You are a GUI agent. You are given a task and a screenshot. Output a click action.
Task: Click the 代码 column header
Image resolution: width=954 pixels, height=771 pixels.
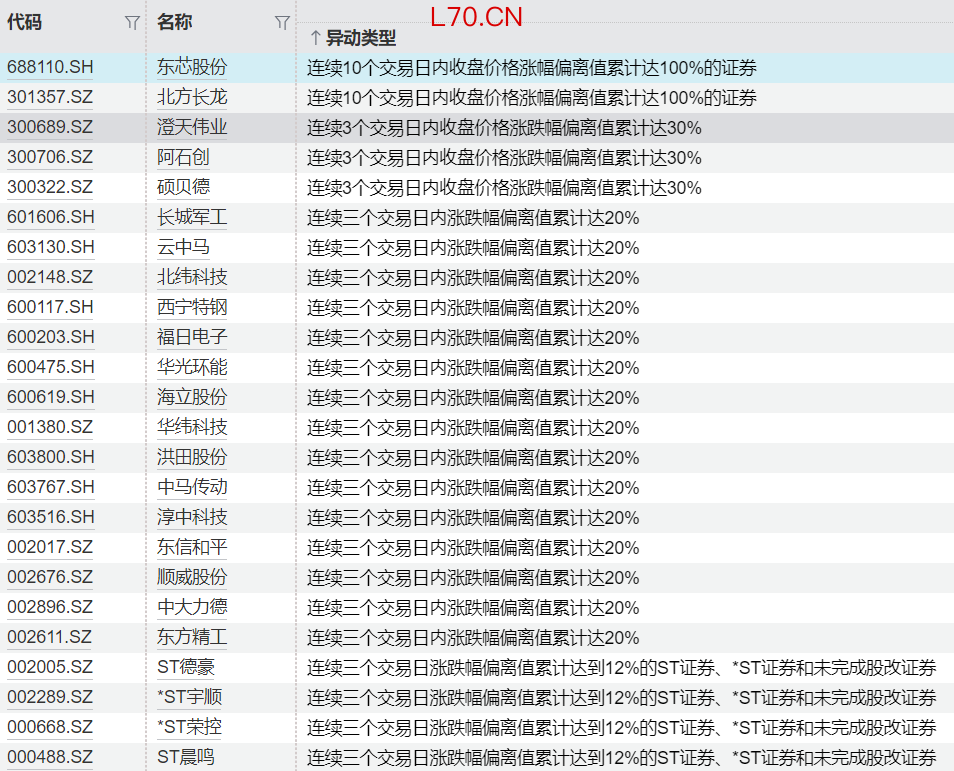click(x=25, y=22)
